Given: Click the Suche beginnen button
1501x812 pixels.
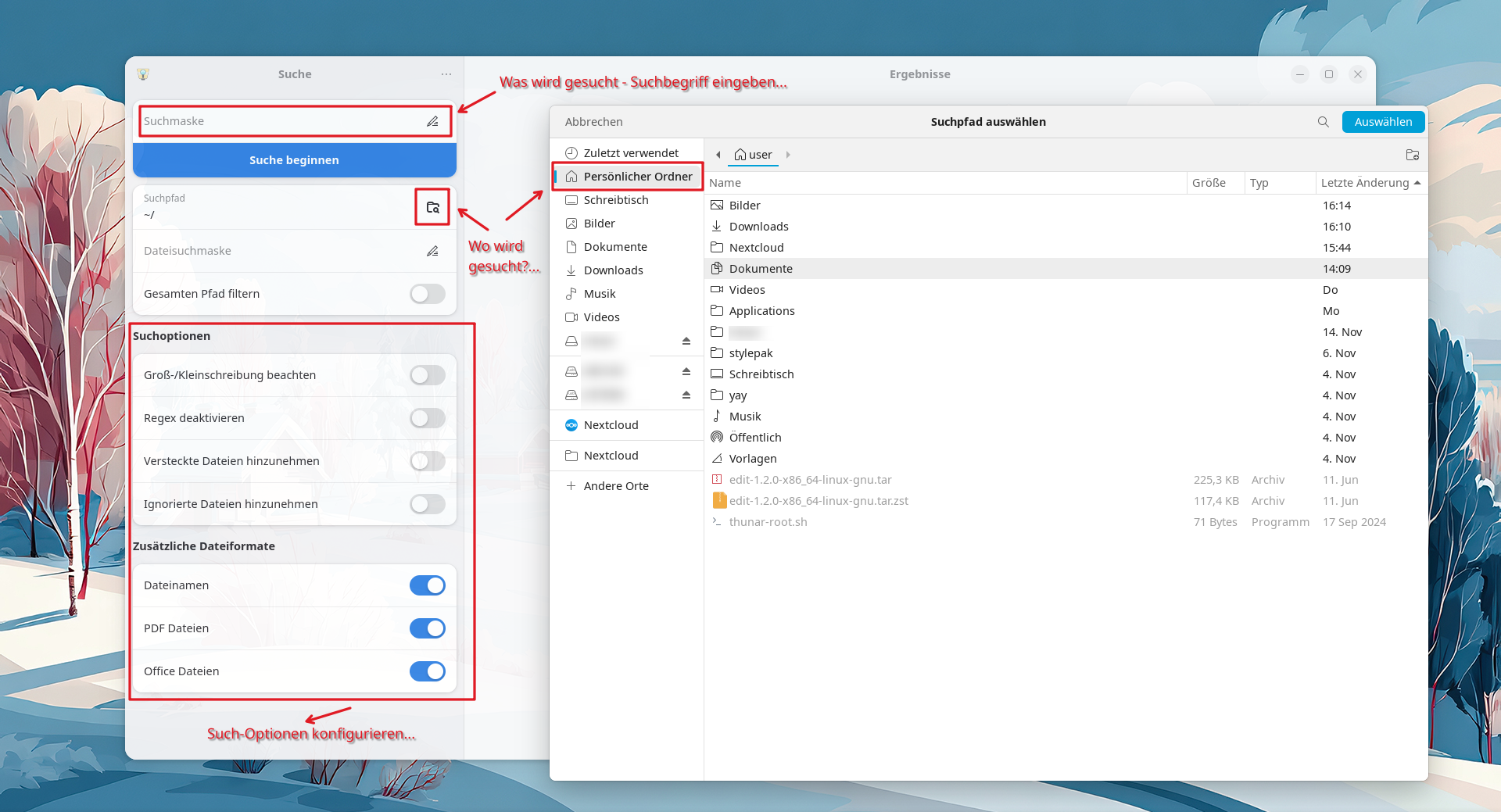Looking at the screenshot, I should click(294, 160).
